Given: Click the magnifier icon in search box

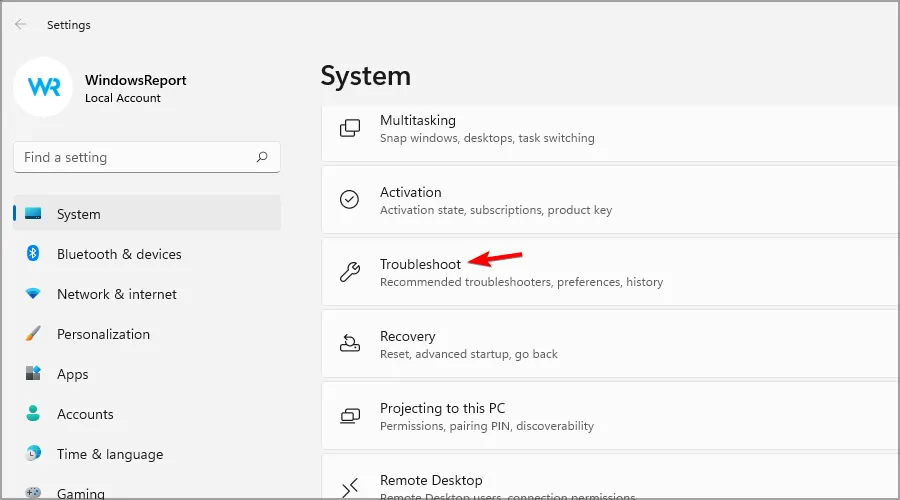Looking at the screenshot, I should (262, 157).
